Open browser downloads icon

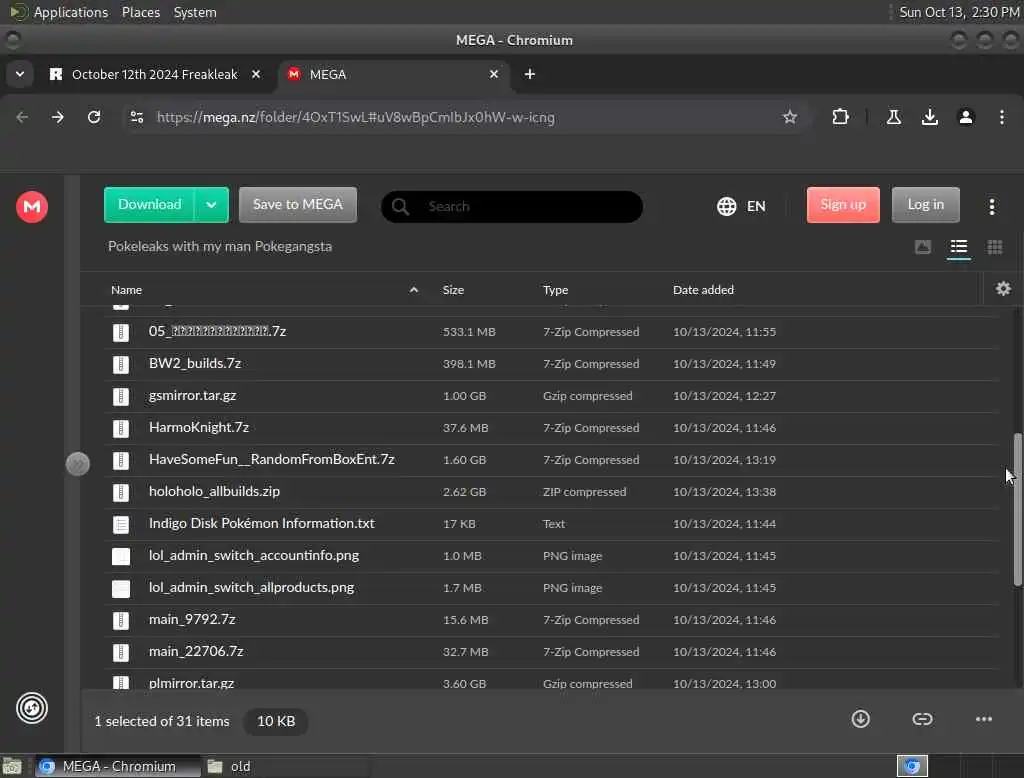click(x=929, y=117)
